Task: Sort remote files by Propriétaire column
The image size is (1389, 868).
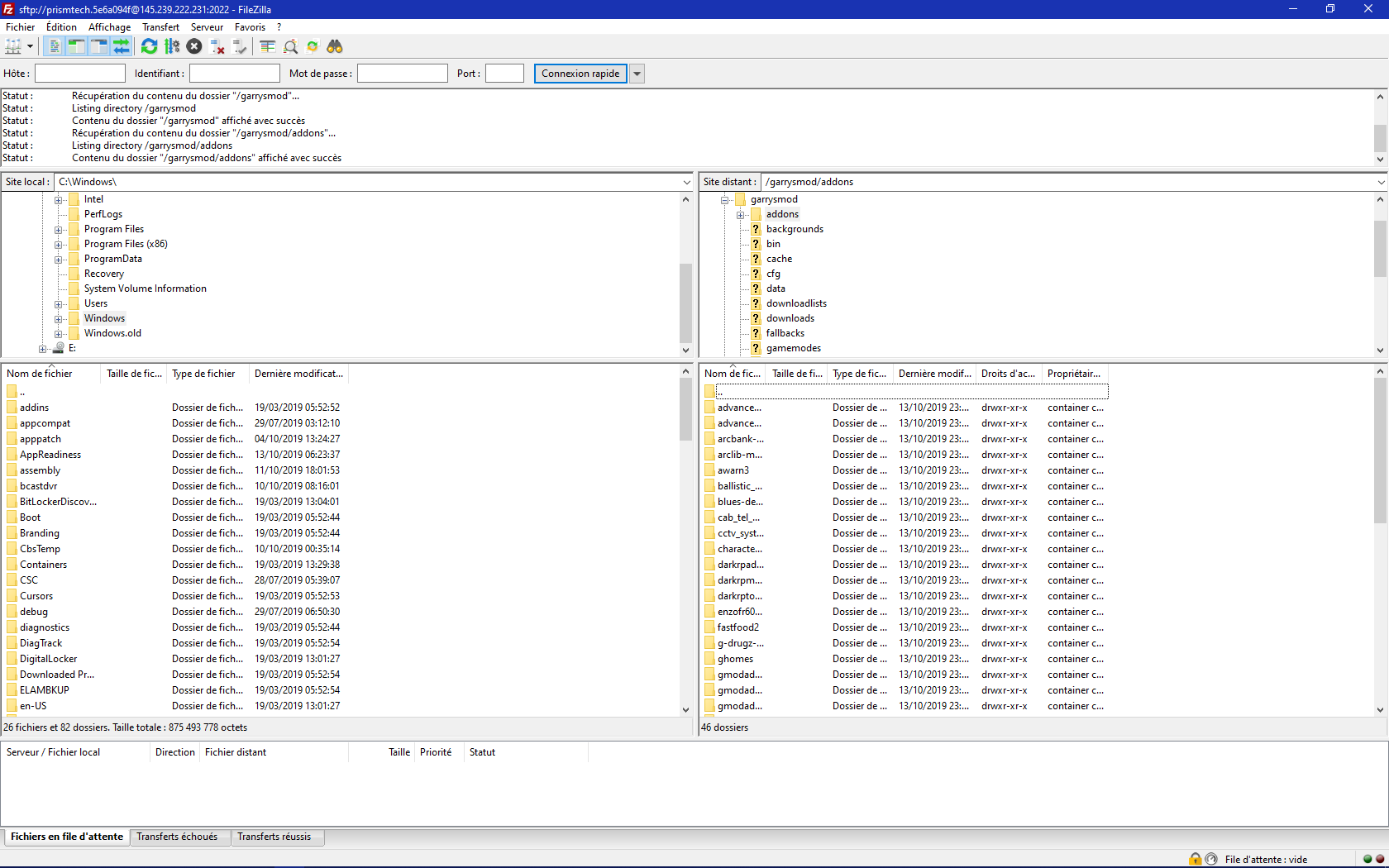Action: coord(1075,374)
